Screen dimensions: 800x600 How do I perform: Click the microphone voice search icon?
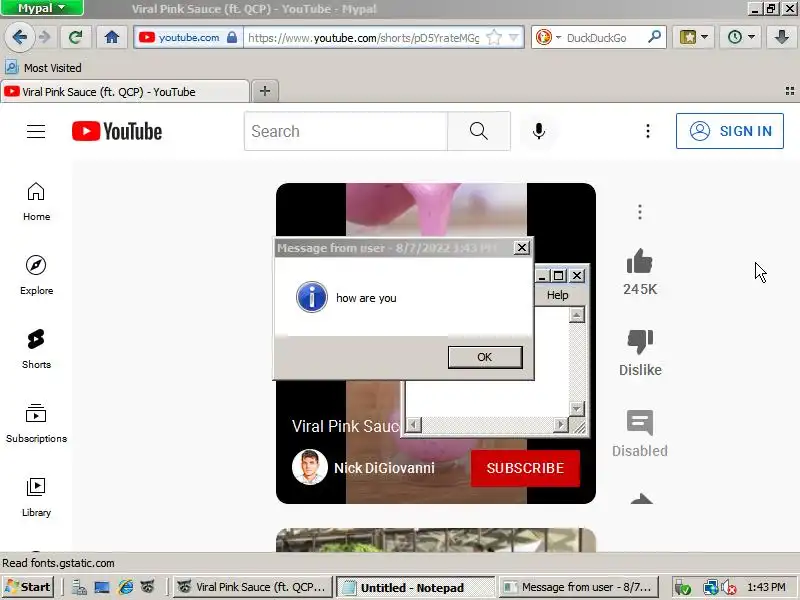(x=539, y=131)
